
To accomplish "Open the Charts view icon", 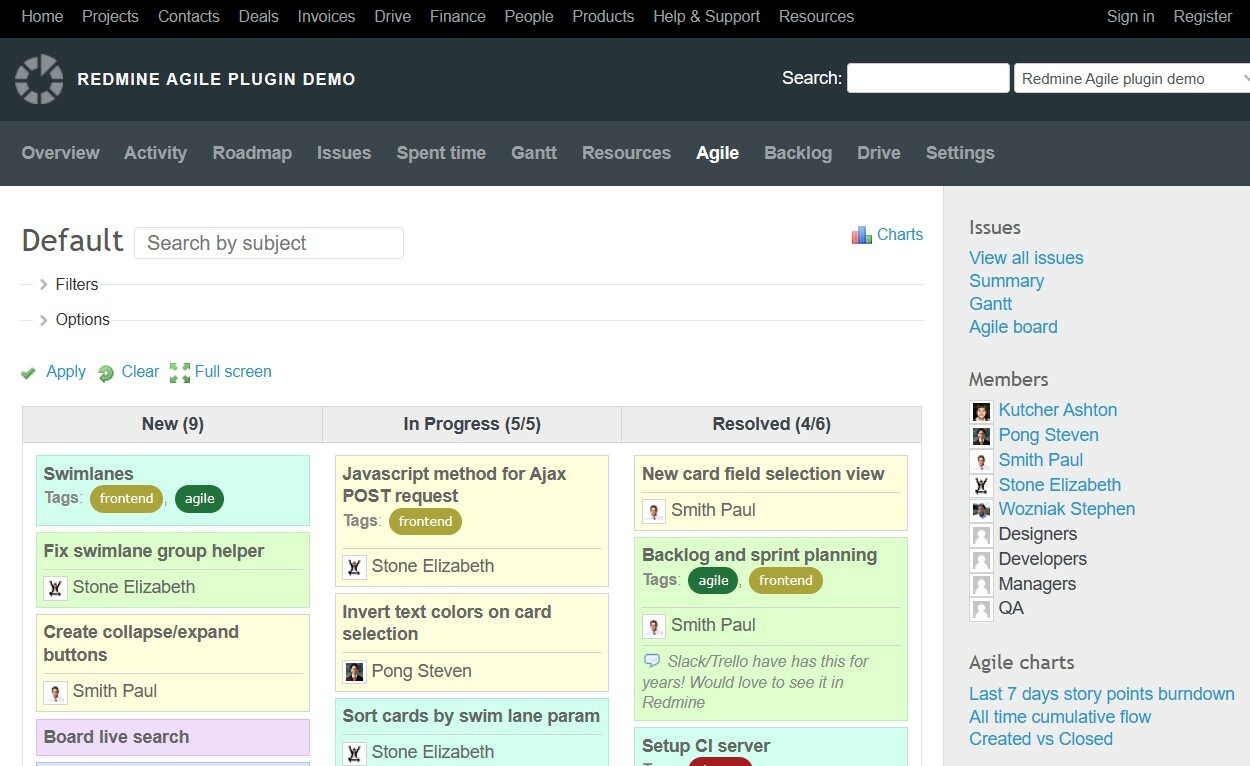I will pos(861,234).
